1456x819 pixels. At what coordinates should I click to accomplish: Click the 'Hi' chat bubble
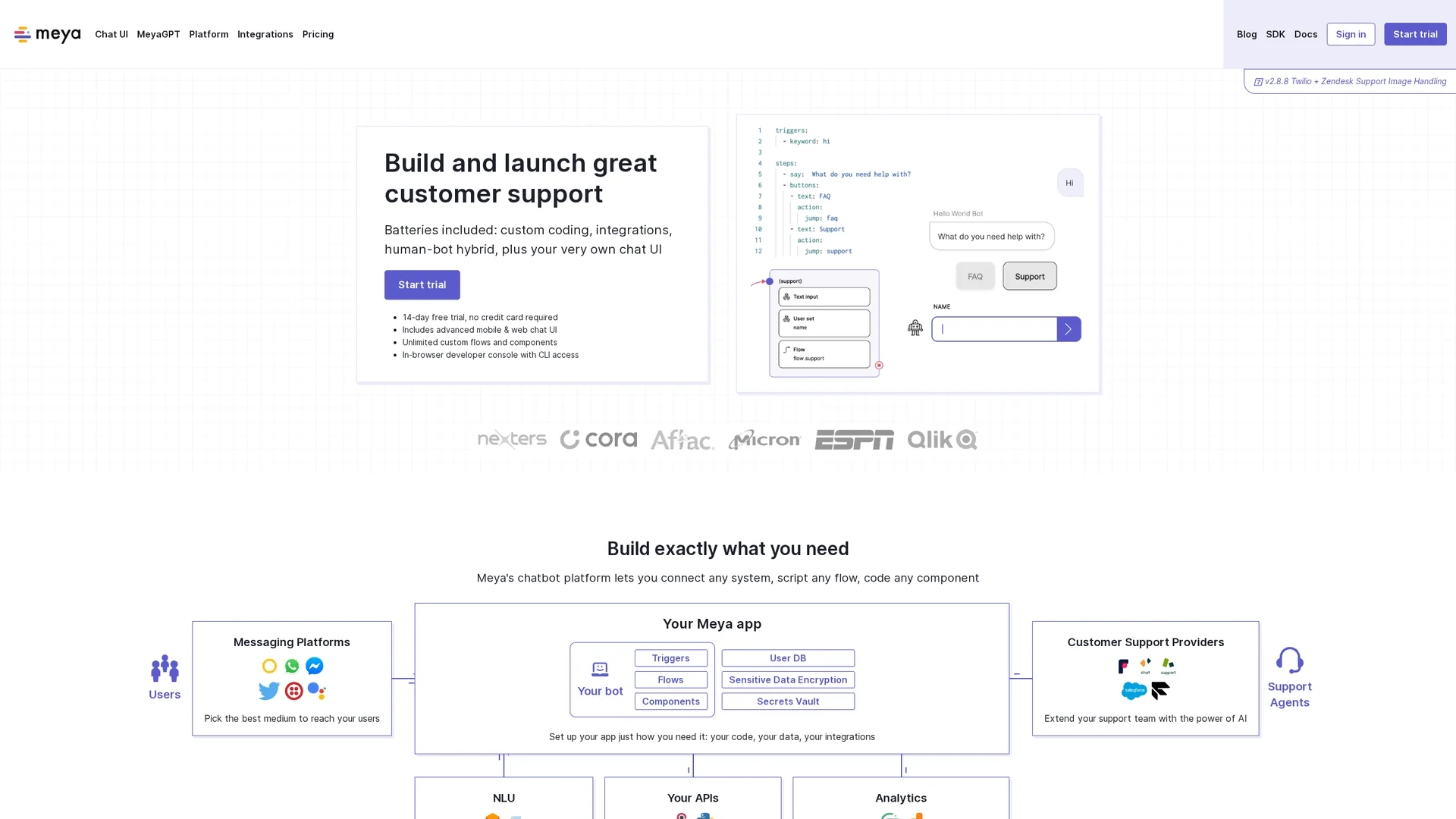(x=1069, y=183)
